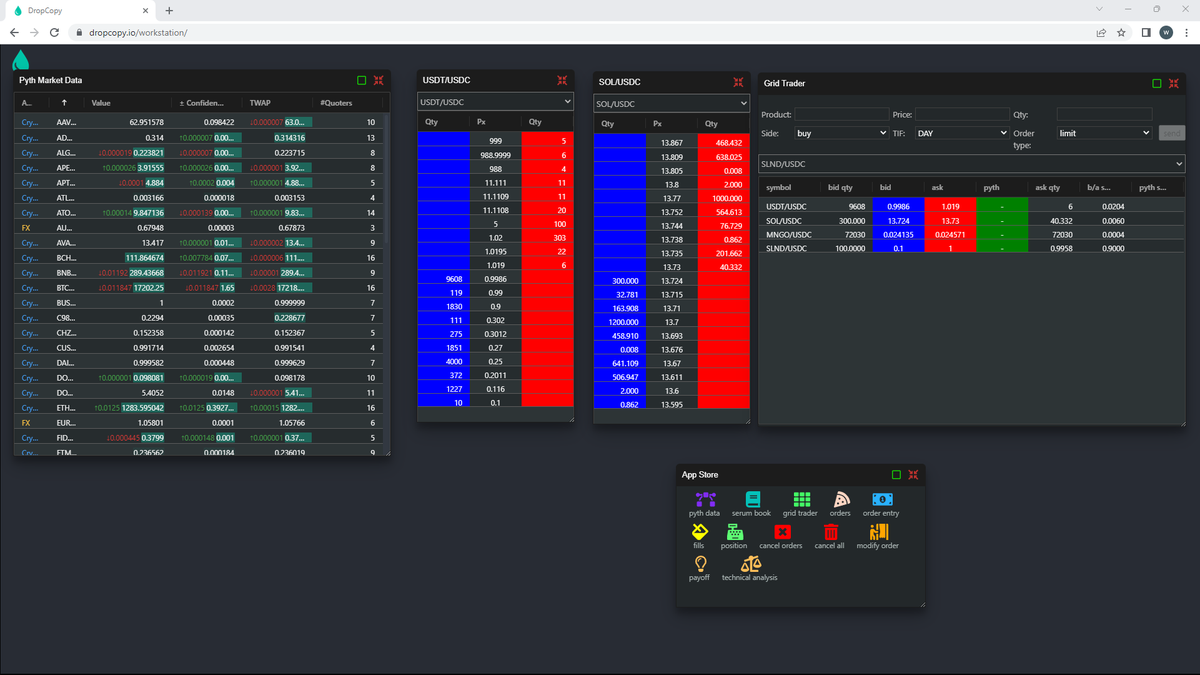Open a new browser tab
Image resolution: width=1200 pixels, height=675 pixels.
[x=169, y=11]
